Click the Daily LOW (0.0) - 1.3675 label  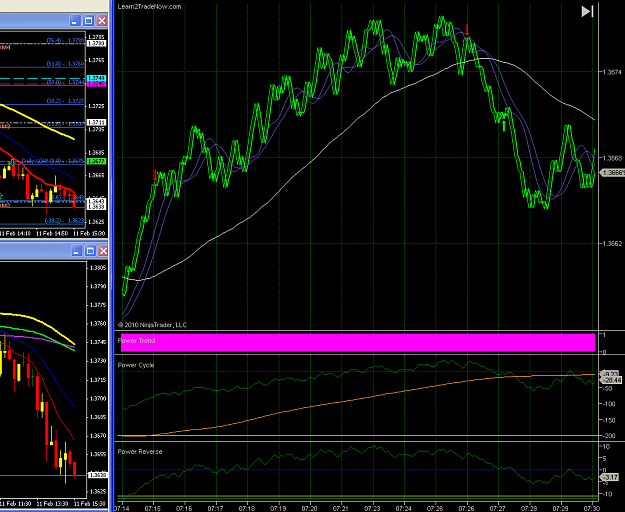click(53, 161)
